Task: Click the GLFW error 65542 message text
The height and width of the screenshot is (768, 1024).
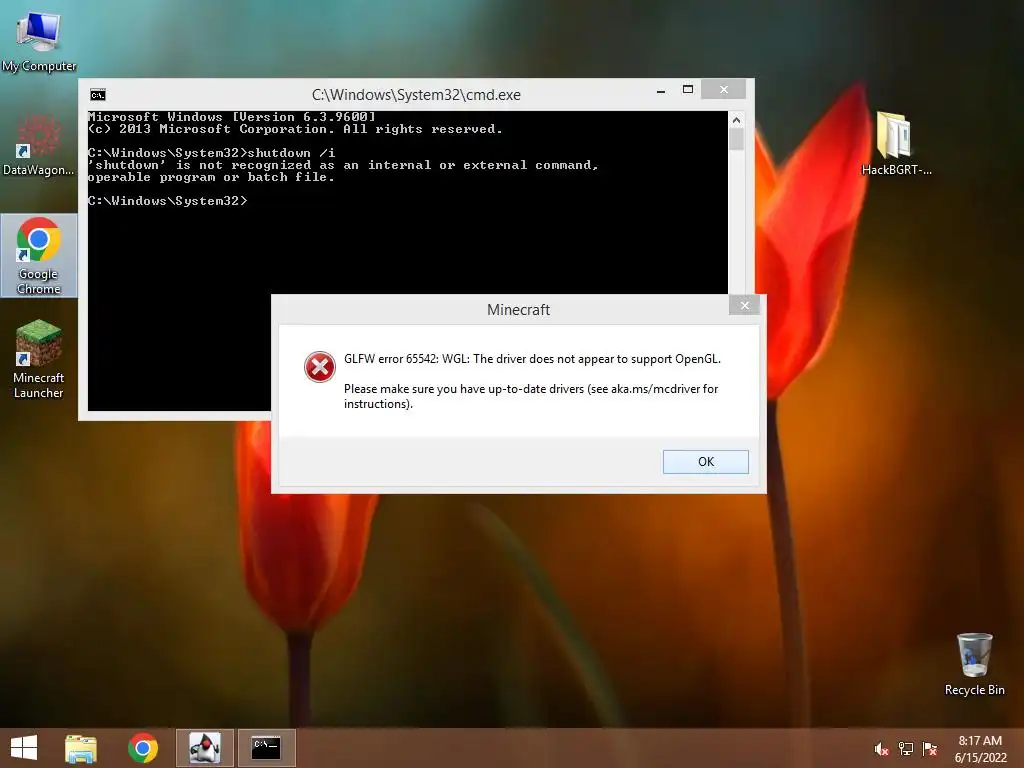Action: (532, 359)
